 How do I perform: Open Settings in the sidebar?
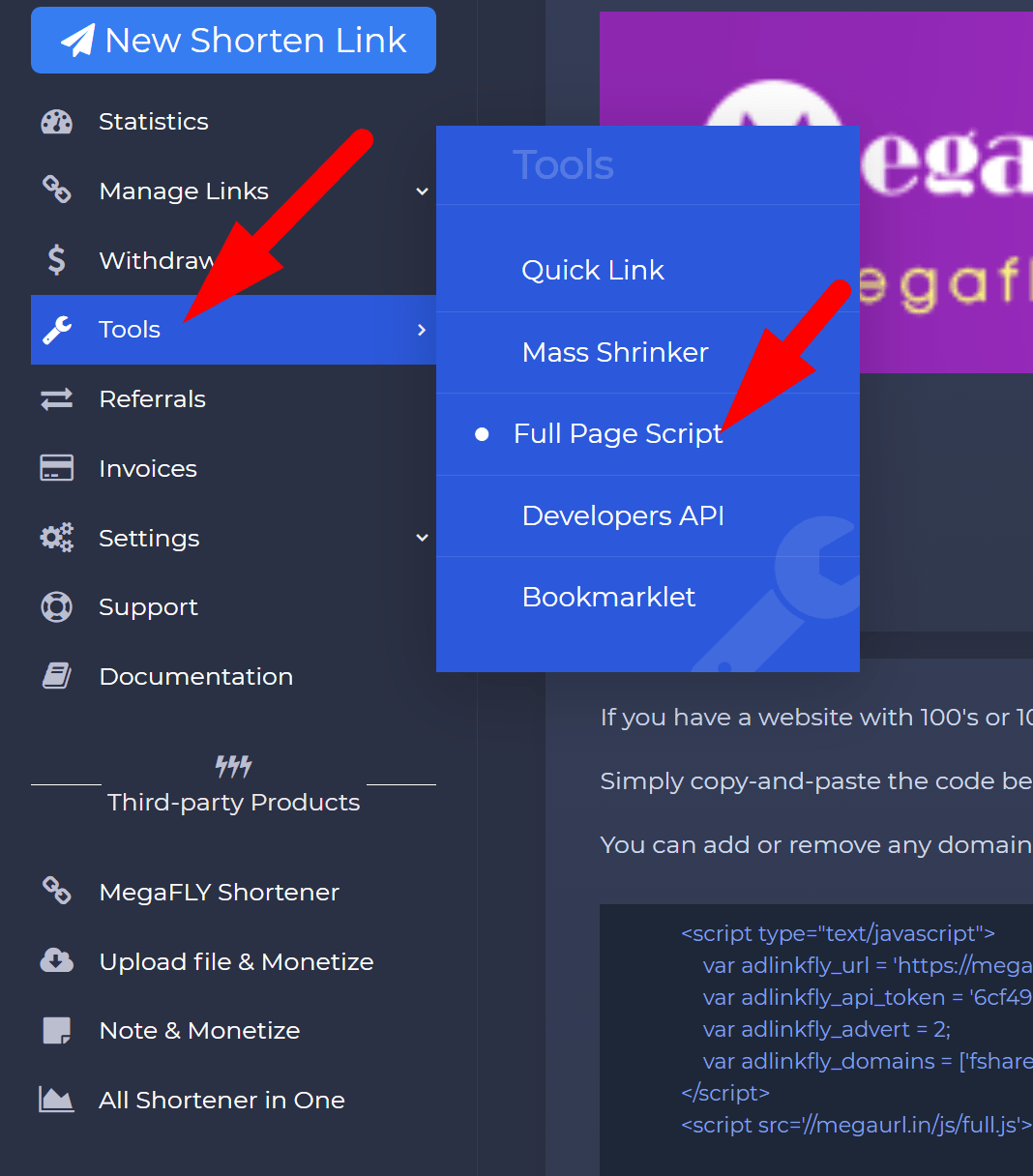(x=149, y=539)
